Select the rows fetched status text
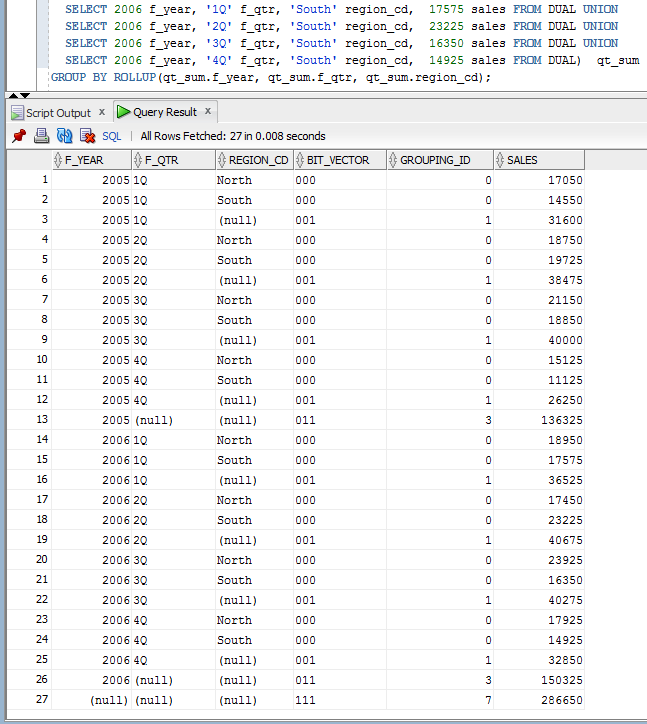This screenshot has height=724, width=647. tap(233, 136)
